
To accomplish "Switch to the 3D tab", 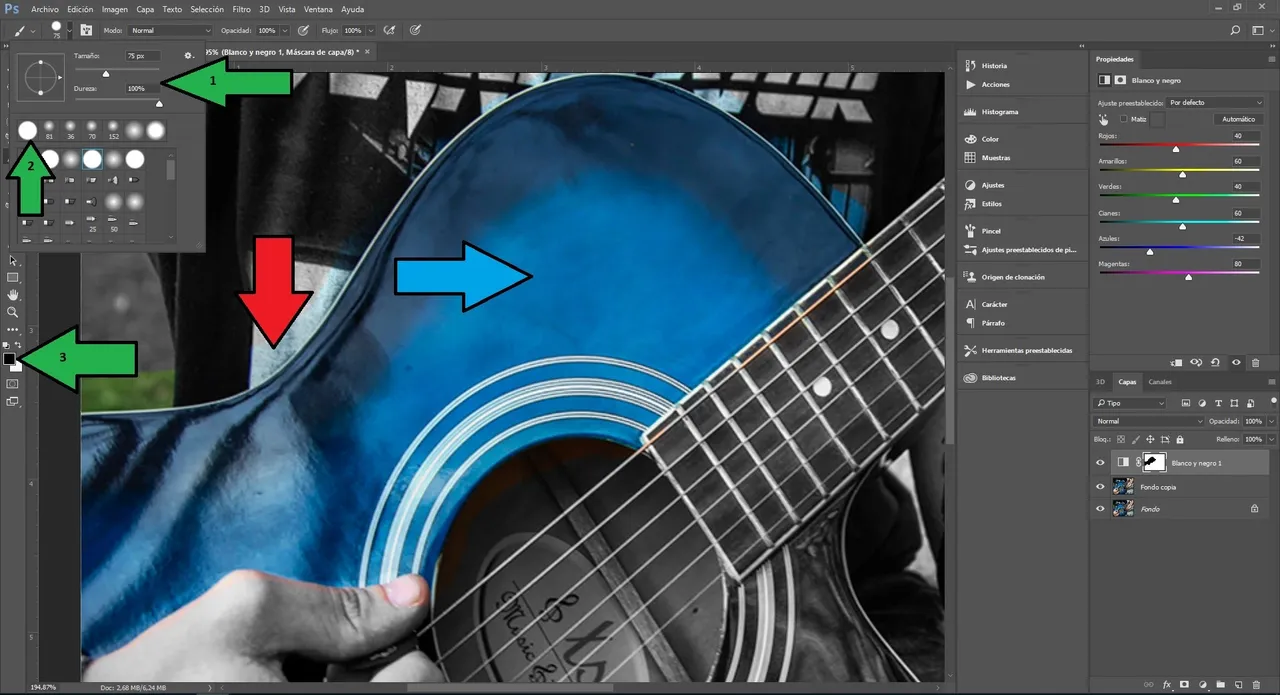I will pyautogui.click(x=1100, y=382).
